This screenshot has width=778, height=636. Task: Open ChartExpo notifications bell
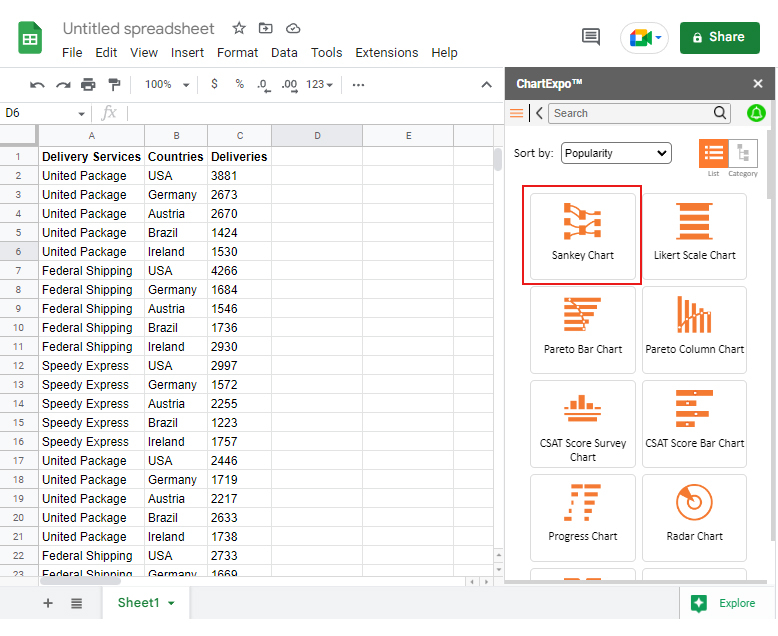(x=756, y=113)
